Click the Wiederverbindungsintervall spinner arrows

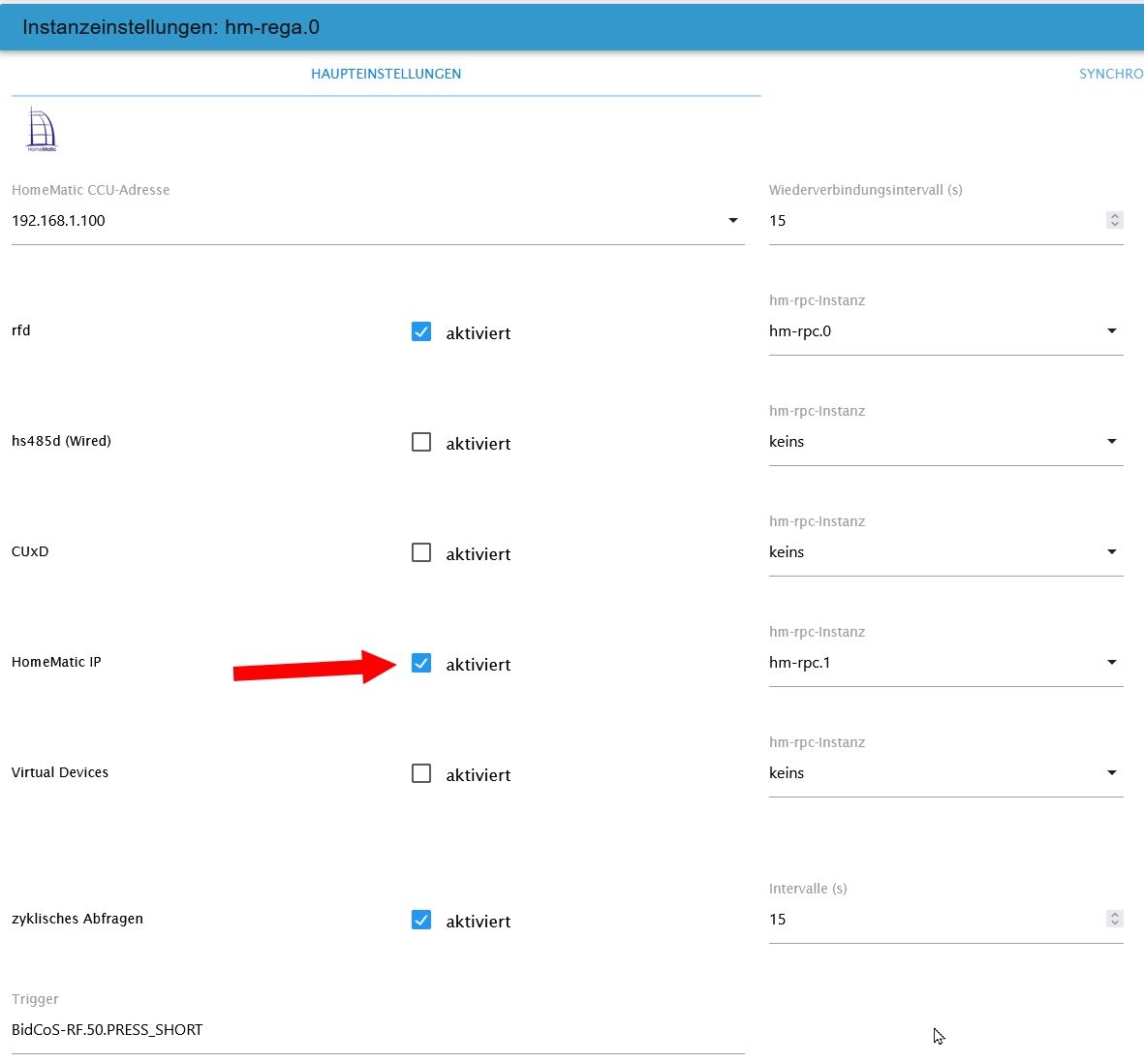click(x=1114, y=220)
